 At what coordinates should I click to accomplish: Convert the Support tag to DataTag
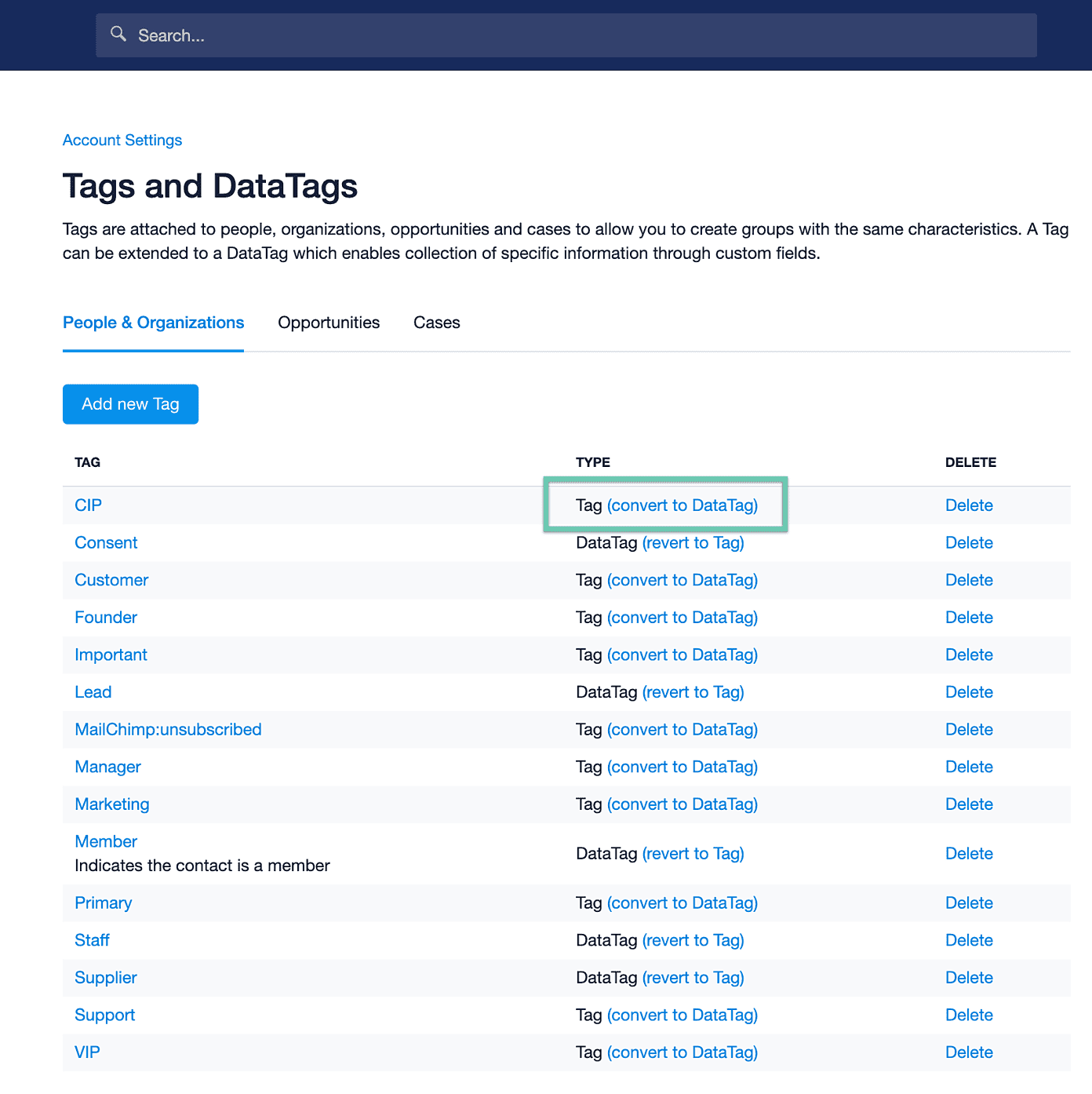pyautogui.click(x=682, y=1016)
